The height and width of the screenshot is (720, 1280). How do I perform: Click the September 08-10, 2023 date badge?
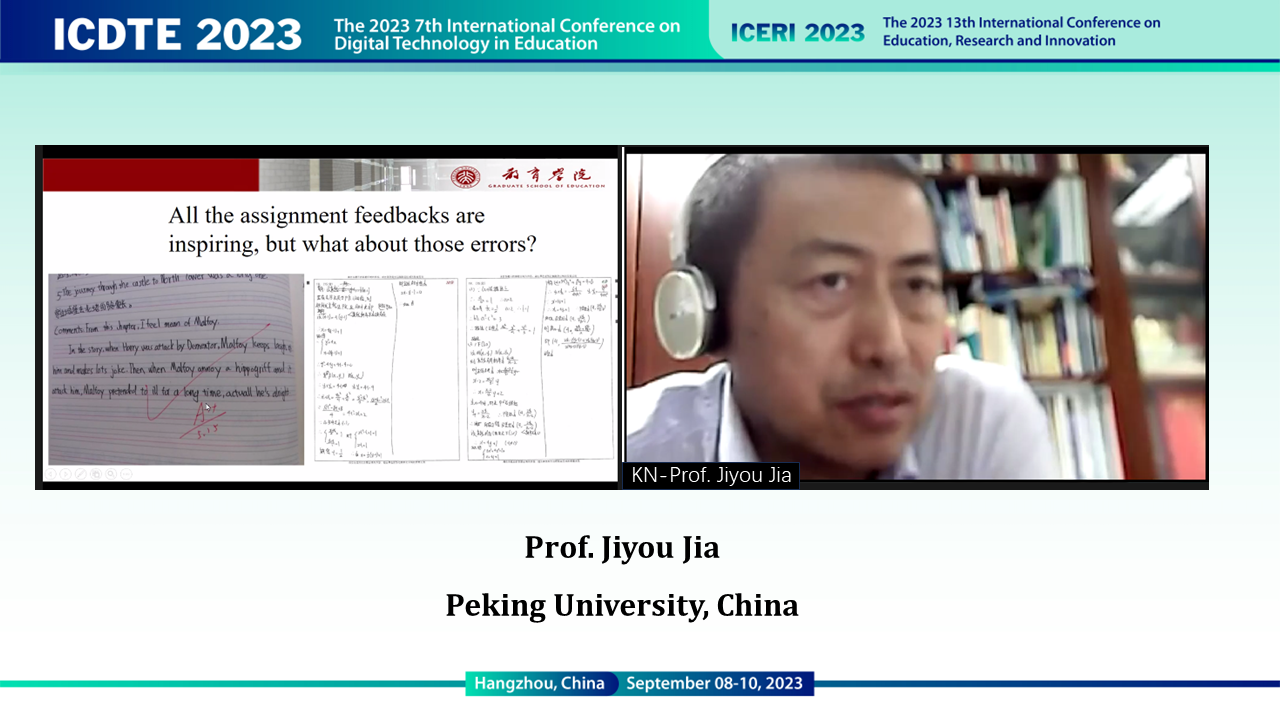click(716, 684)
